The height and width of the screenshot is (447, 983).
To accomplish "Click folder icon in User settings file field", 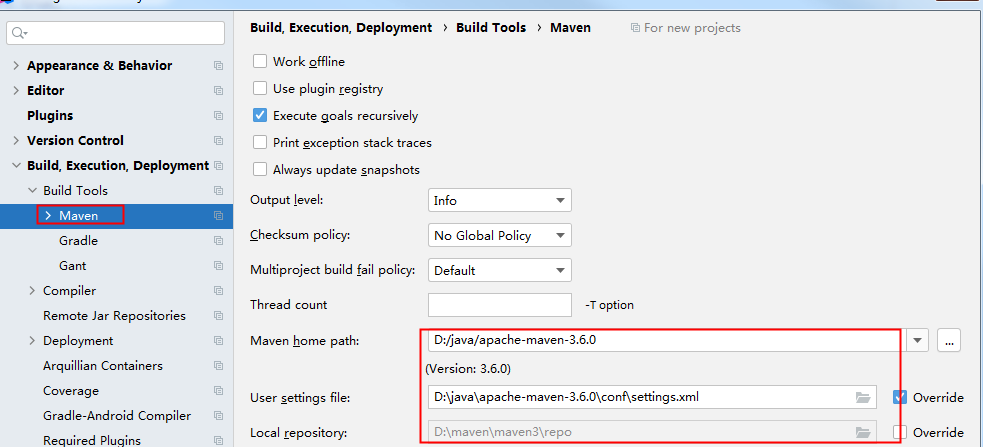I will point(863,397).
